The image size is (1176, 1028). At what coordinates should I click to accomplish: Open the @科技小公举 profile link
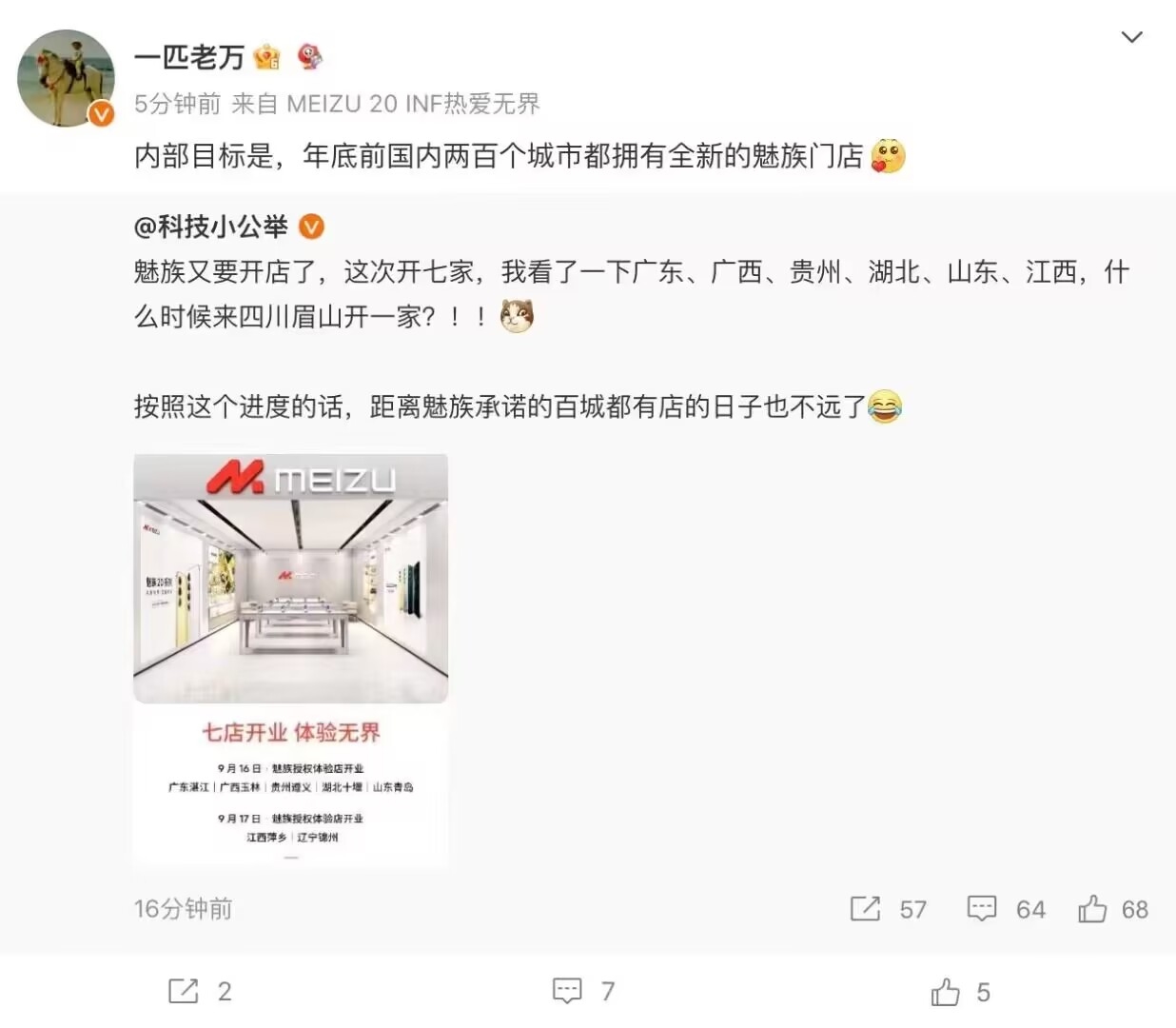click(211, 227)
